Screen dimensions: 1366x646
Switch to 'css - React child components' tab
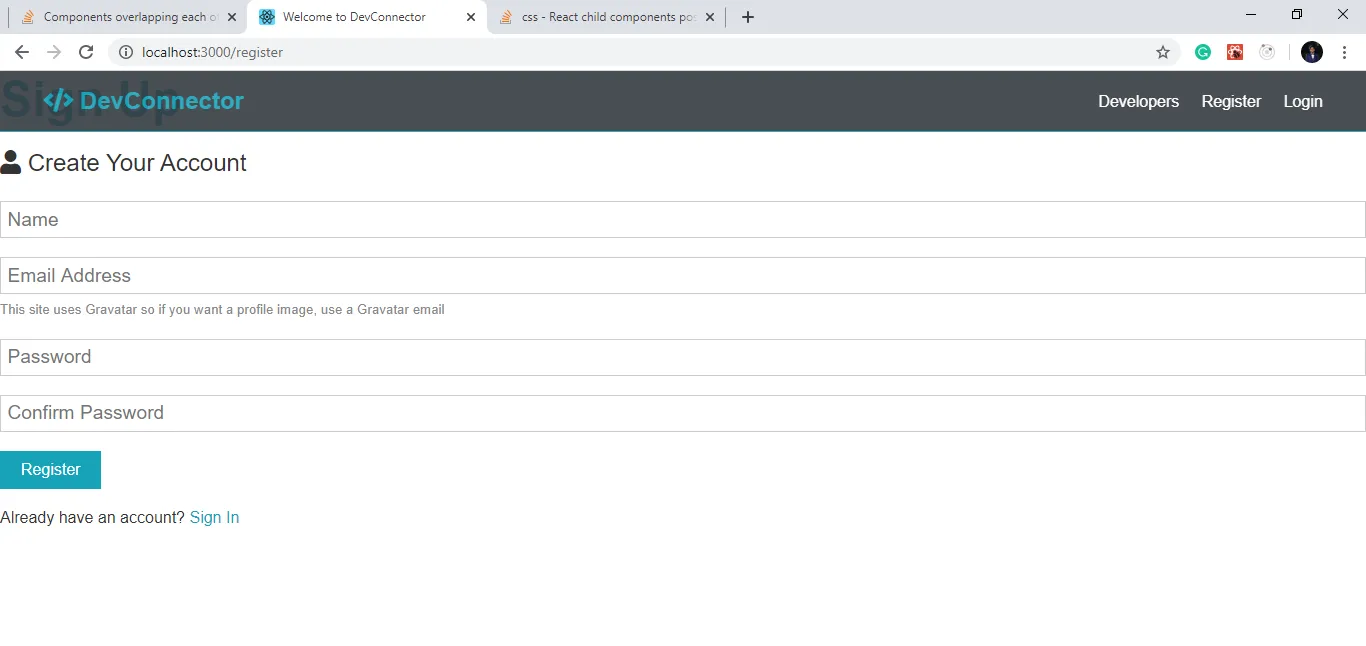[606, 17]
